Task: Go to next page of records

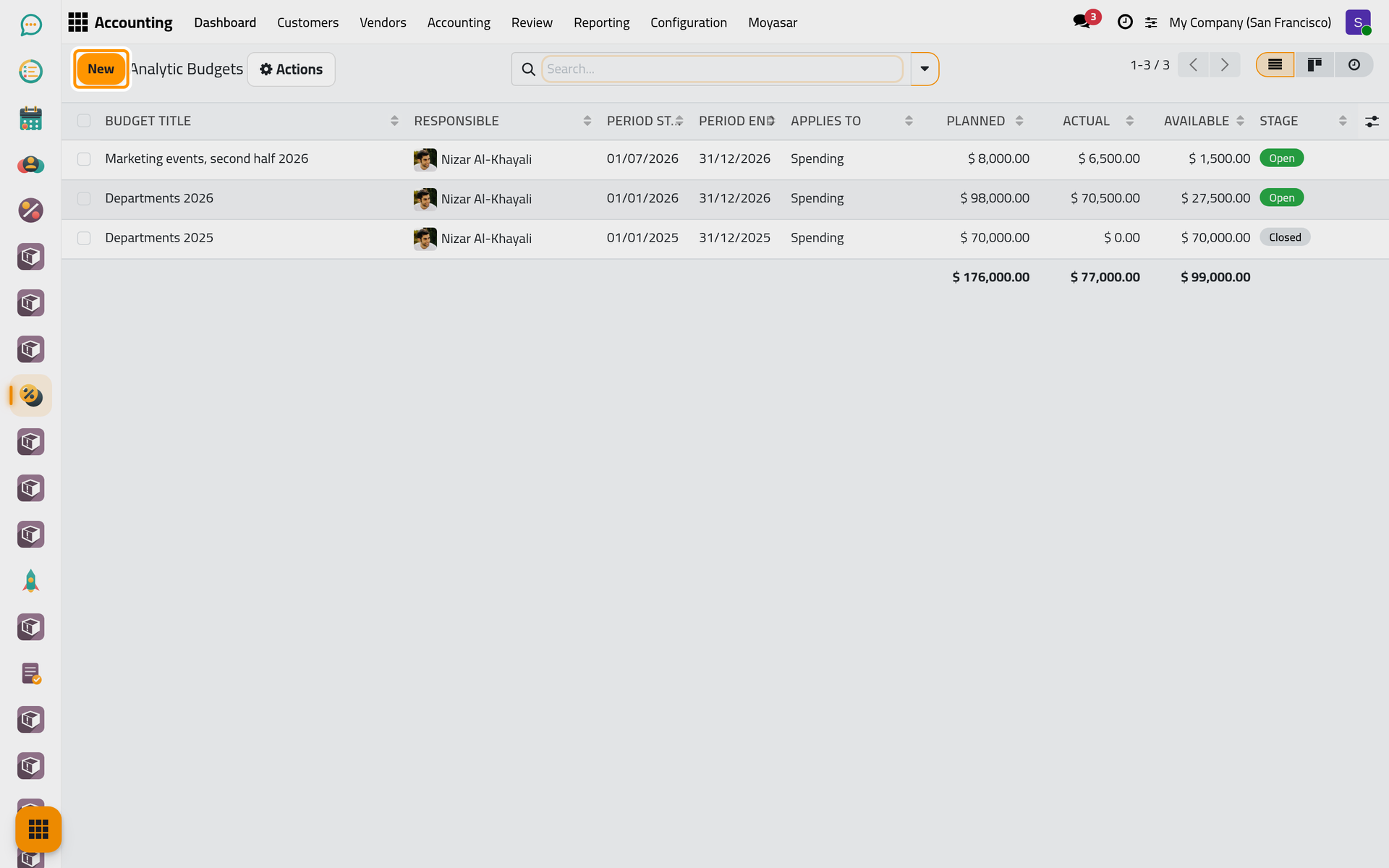Action: (1225, 65)
